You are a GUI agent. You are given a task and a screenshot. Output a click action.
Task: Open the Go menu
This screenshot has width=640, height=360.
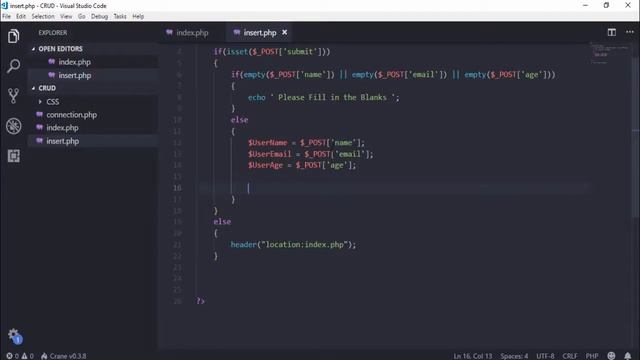click(x=82, y=16)
